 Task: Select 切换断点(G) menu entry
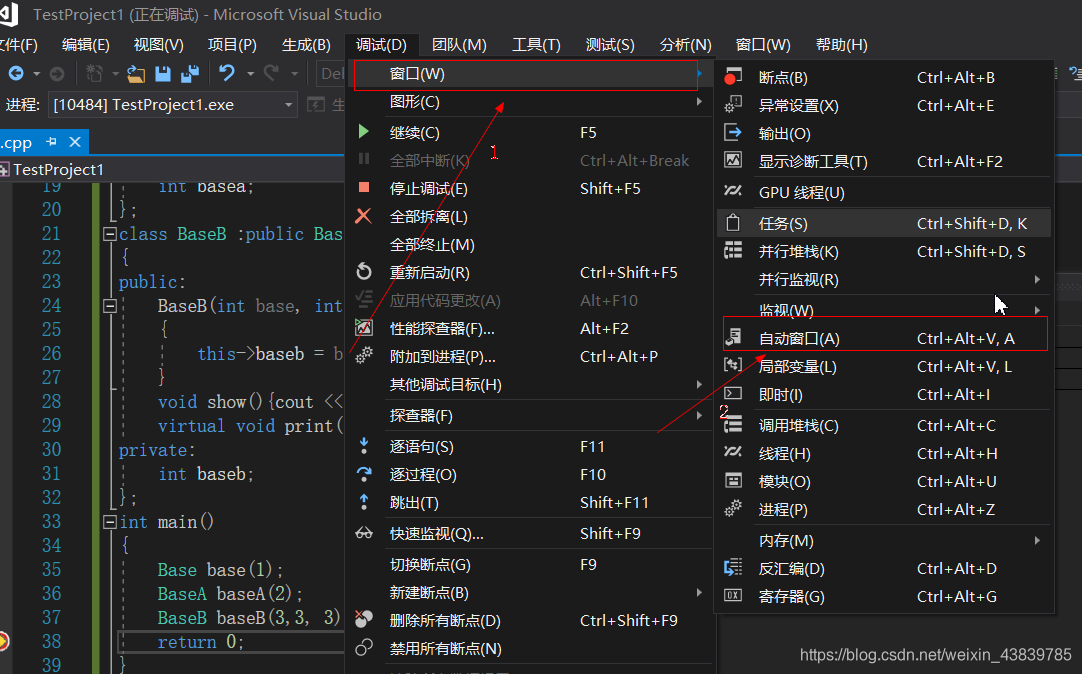pyautogui.click(x=531, y=564)
